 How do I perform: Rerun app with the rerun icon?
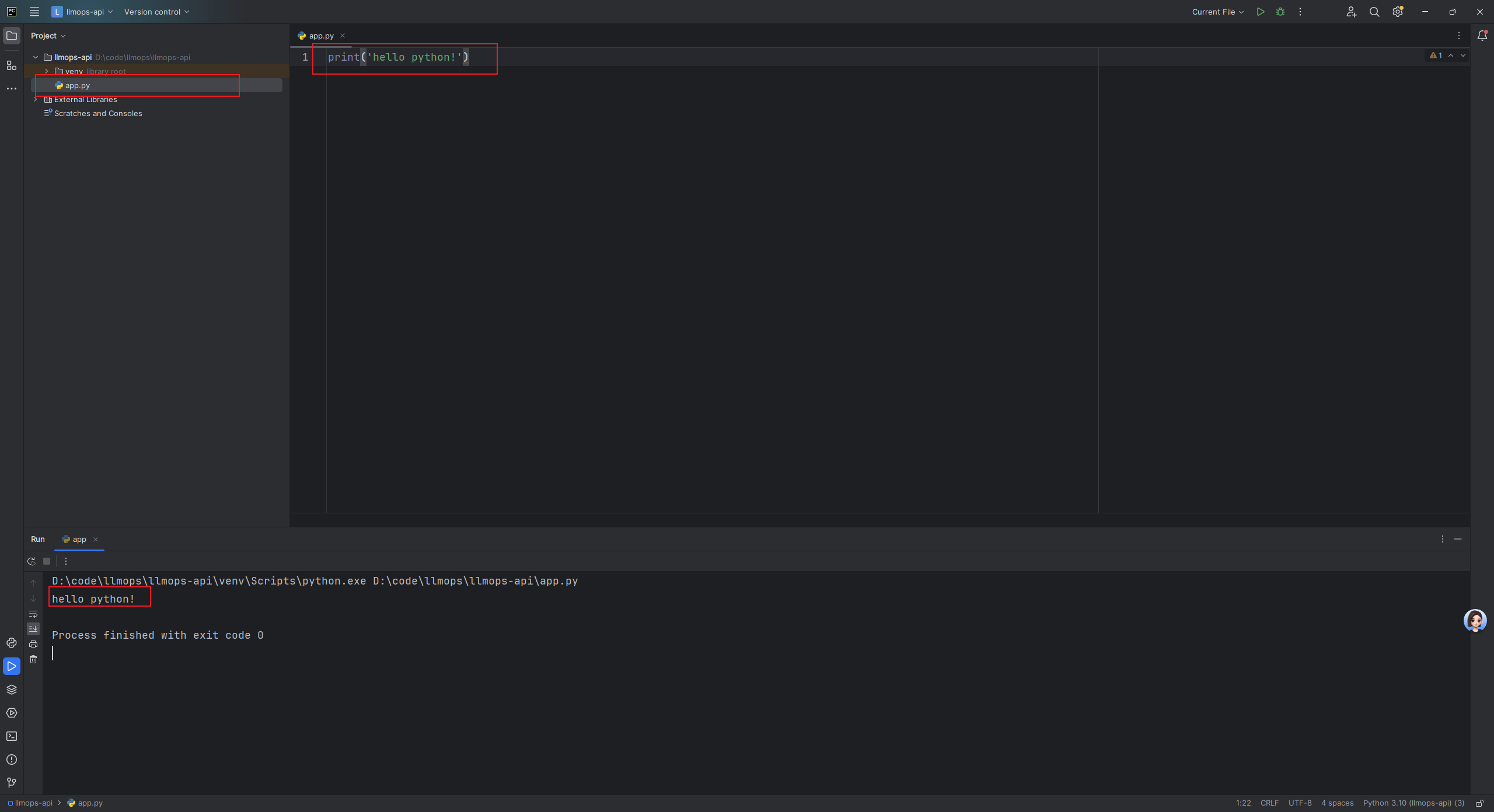pos(32,561)
